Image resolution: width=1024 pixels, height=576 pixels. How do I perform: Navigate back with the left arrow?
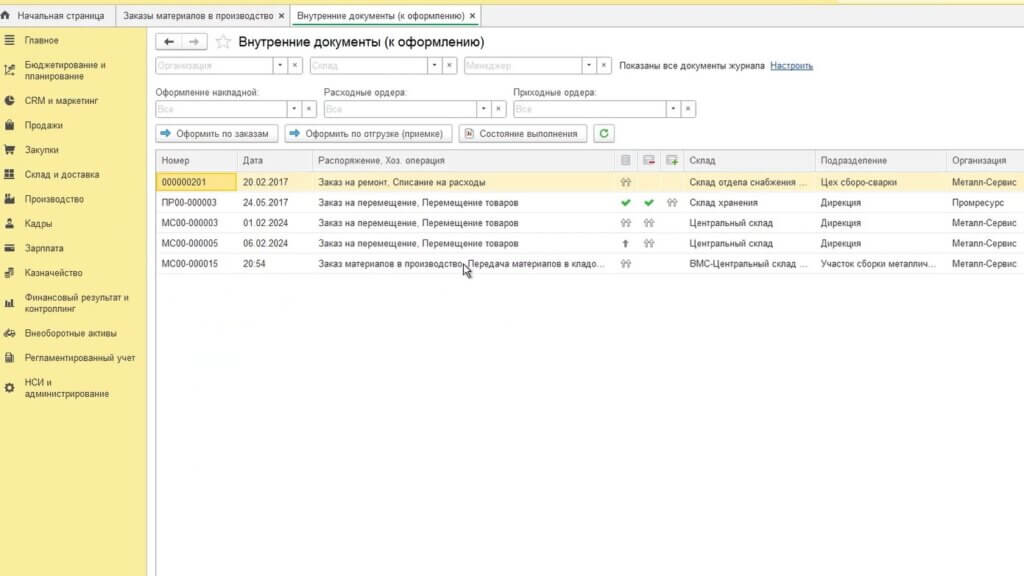(x=170, y=42)
